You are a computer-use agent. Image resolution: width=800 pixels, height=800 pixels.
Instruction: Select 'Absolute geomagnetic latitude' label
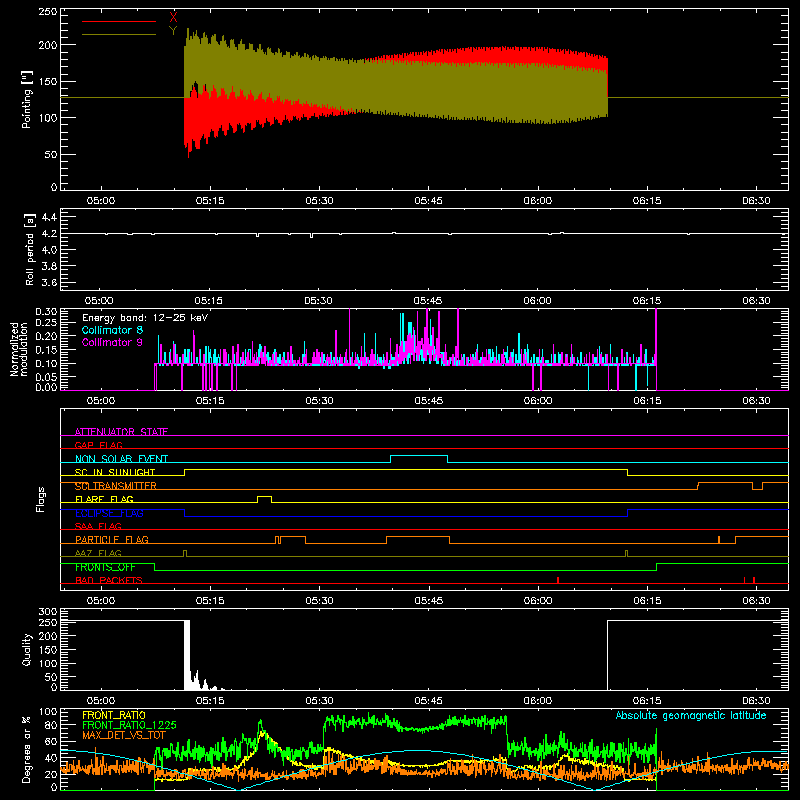pyautogui.click(x=691, y=715)
